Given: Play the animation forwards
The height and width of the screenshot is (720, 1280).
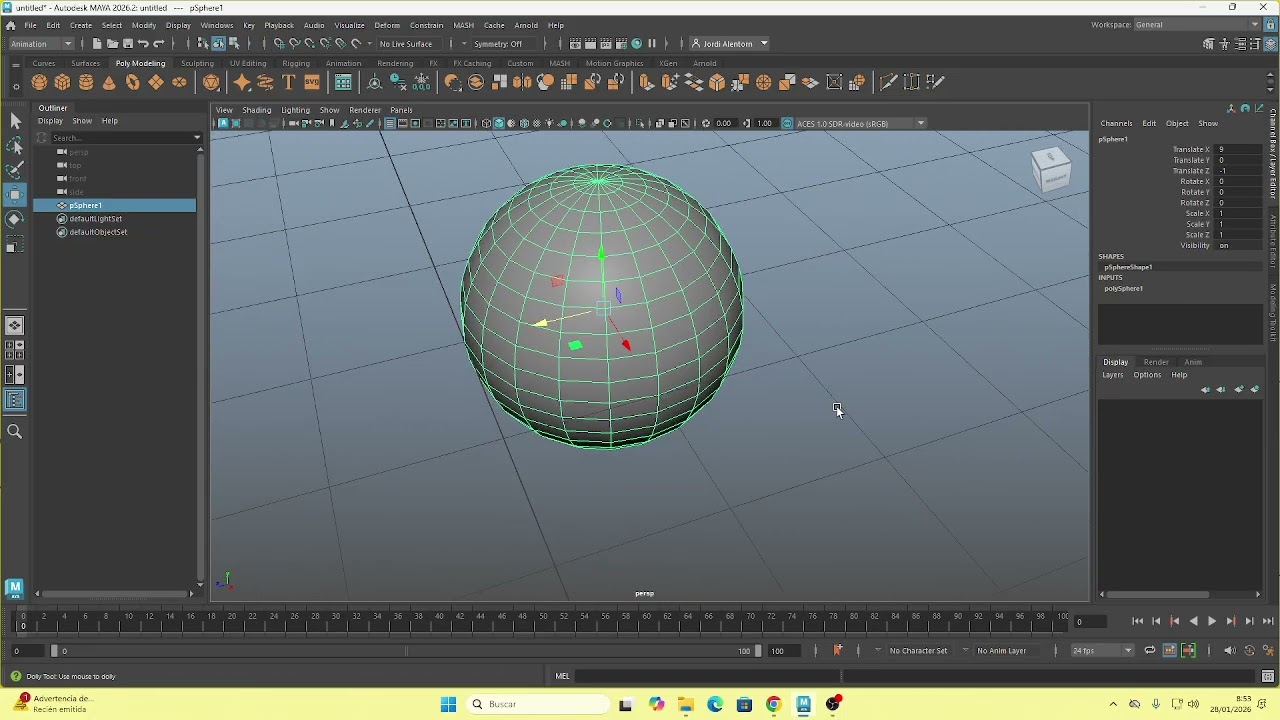Looking at the screenshot, I should click(1212, 622).
